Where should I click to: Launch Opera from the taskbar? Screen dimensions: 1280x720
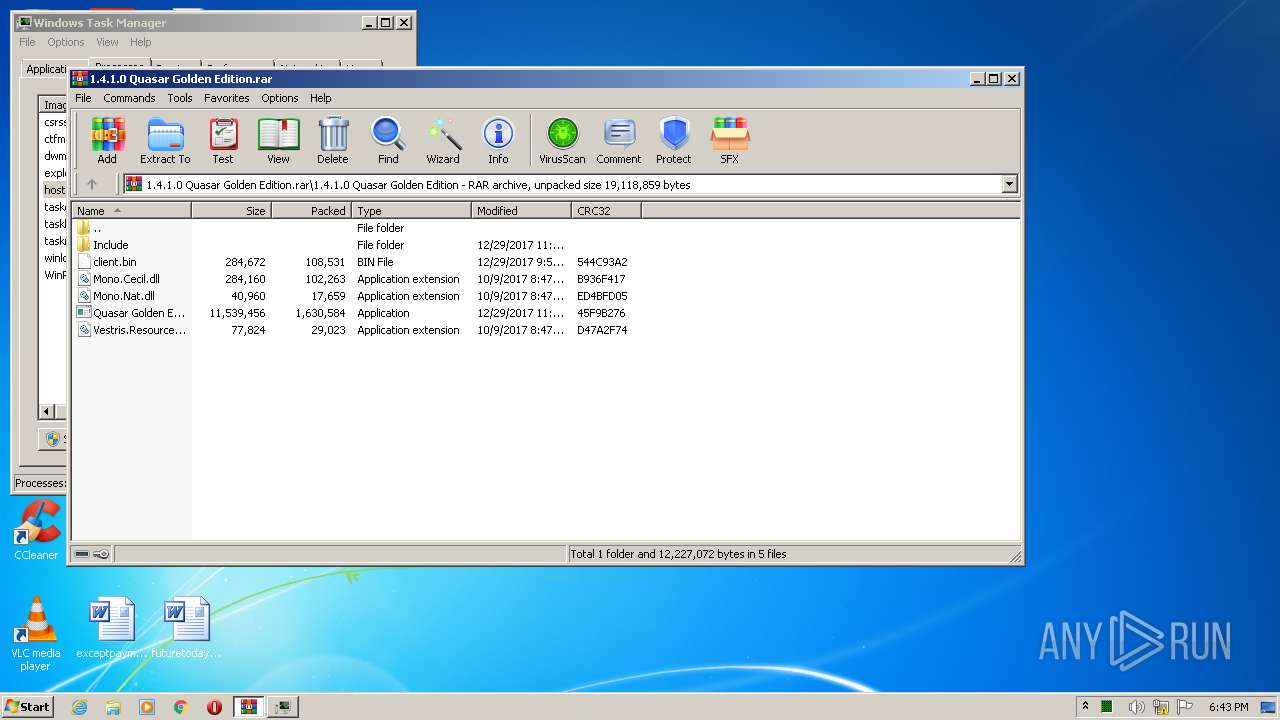pyautogui.click(x=214, y=707)
